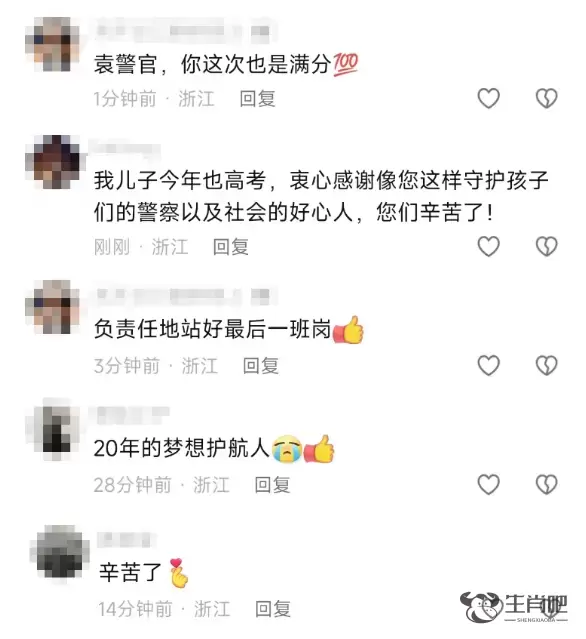Reply to the 袁警官 满分 comment
The image size is (586, 639).
(258, 99)
